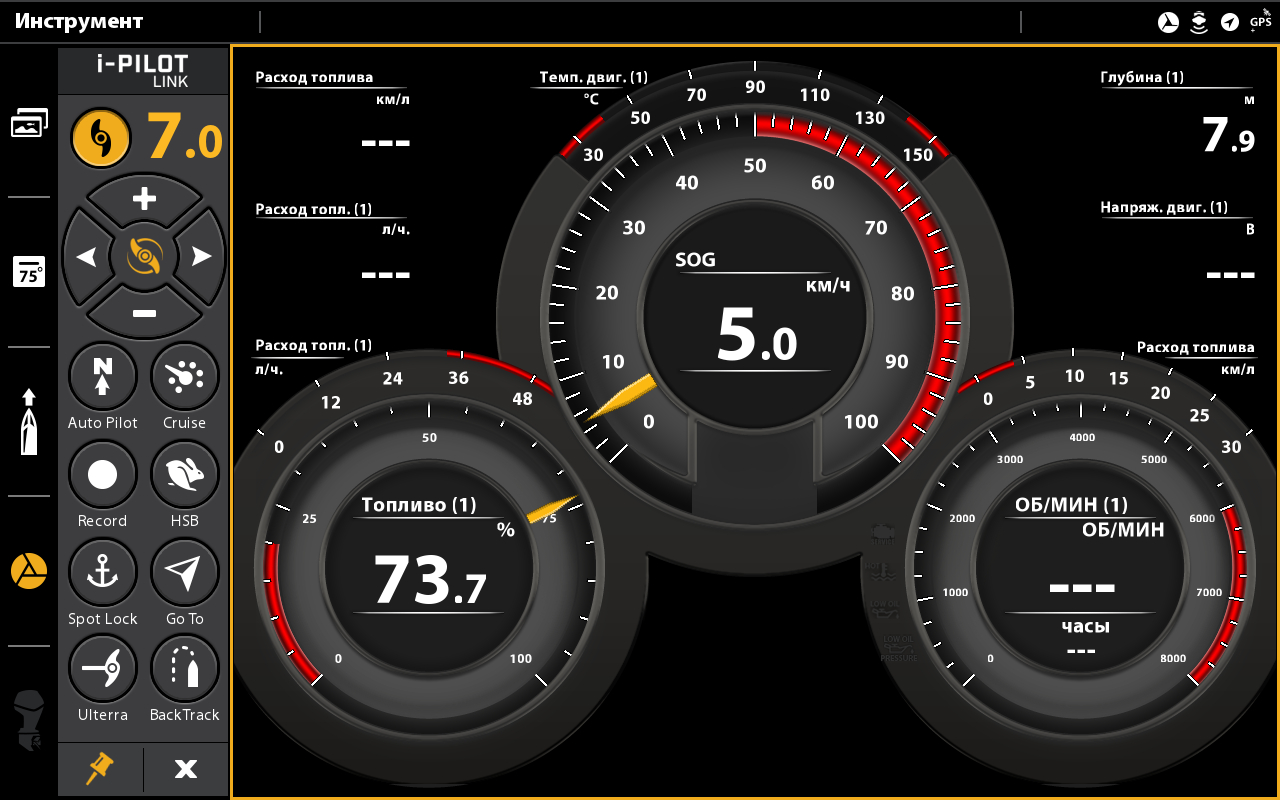Screen dimensions: 1280x800
Task: Select the boat heading sidebar icon
Action: (29, 421)
